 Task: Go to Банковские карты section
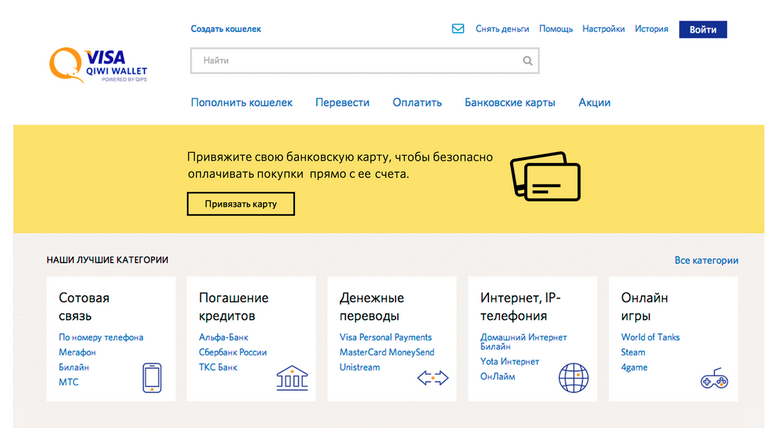510,103
